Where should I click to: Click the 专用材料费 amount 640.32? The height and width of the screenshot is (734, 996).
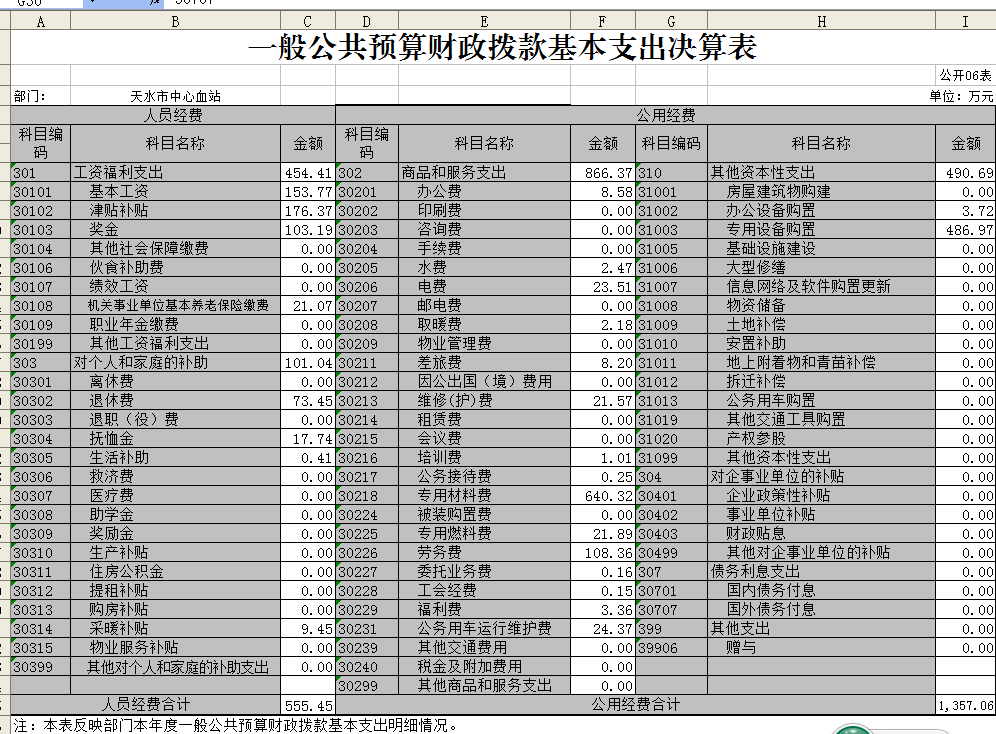click(x=603, y=496)
